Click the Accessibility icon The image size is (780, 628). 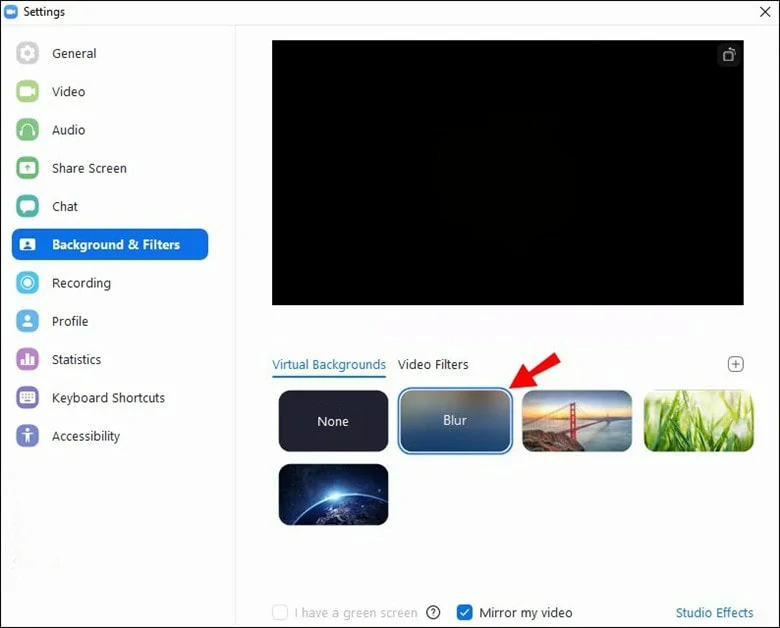[x=27, y=436]
